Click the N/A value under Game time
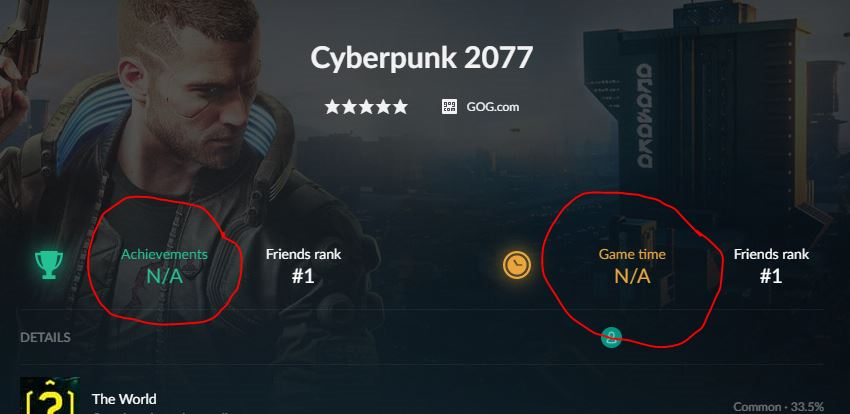This screenshot has height=414, width=850. pyautogui.click(x=632, y=276)
